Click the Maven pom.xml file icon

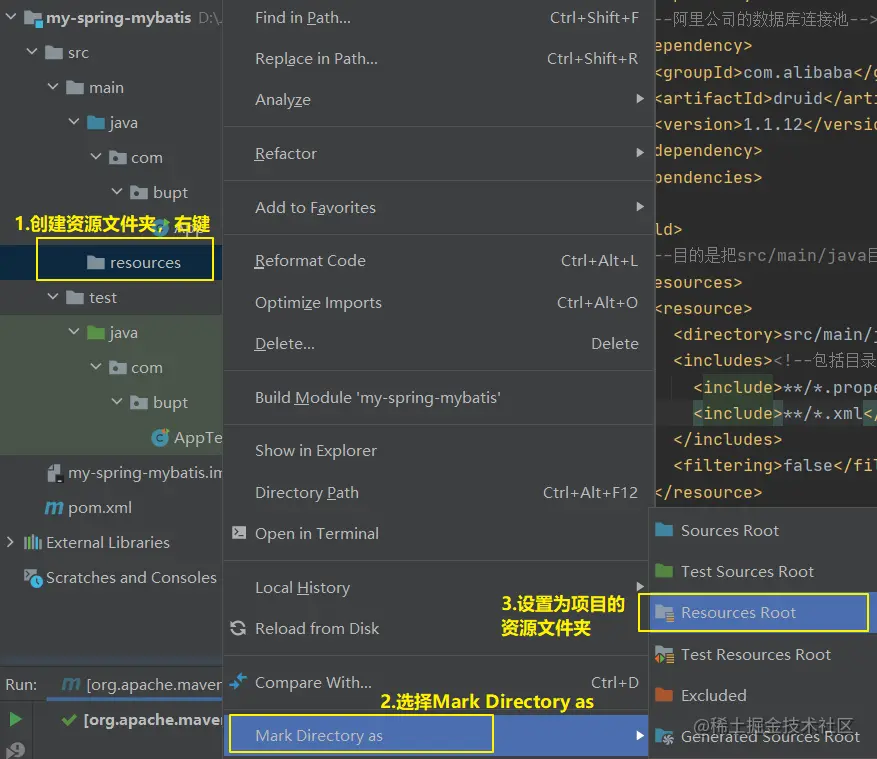[x=54, y=507]
